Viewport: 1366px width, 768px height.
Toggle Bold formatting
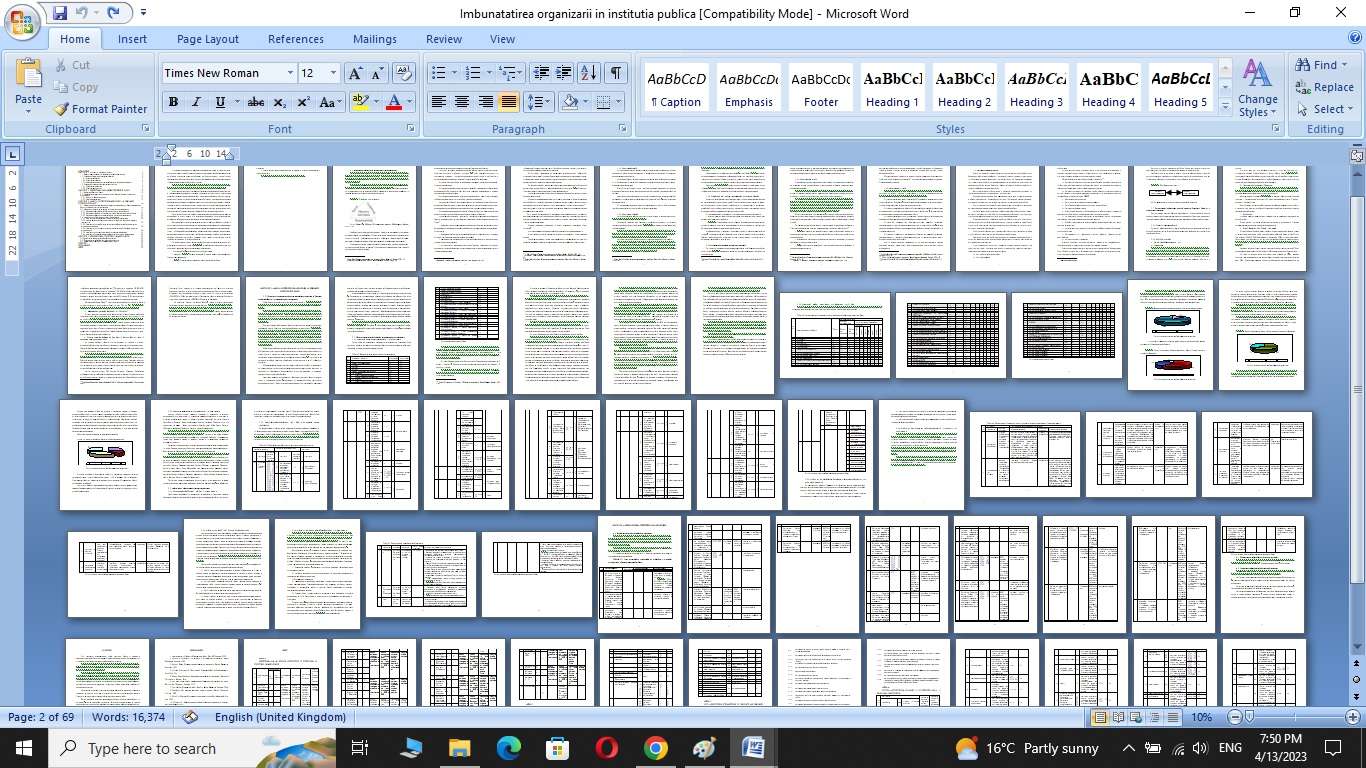(173, 102)
